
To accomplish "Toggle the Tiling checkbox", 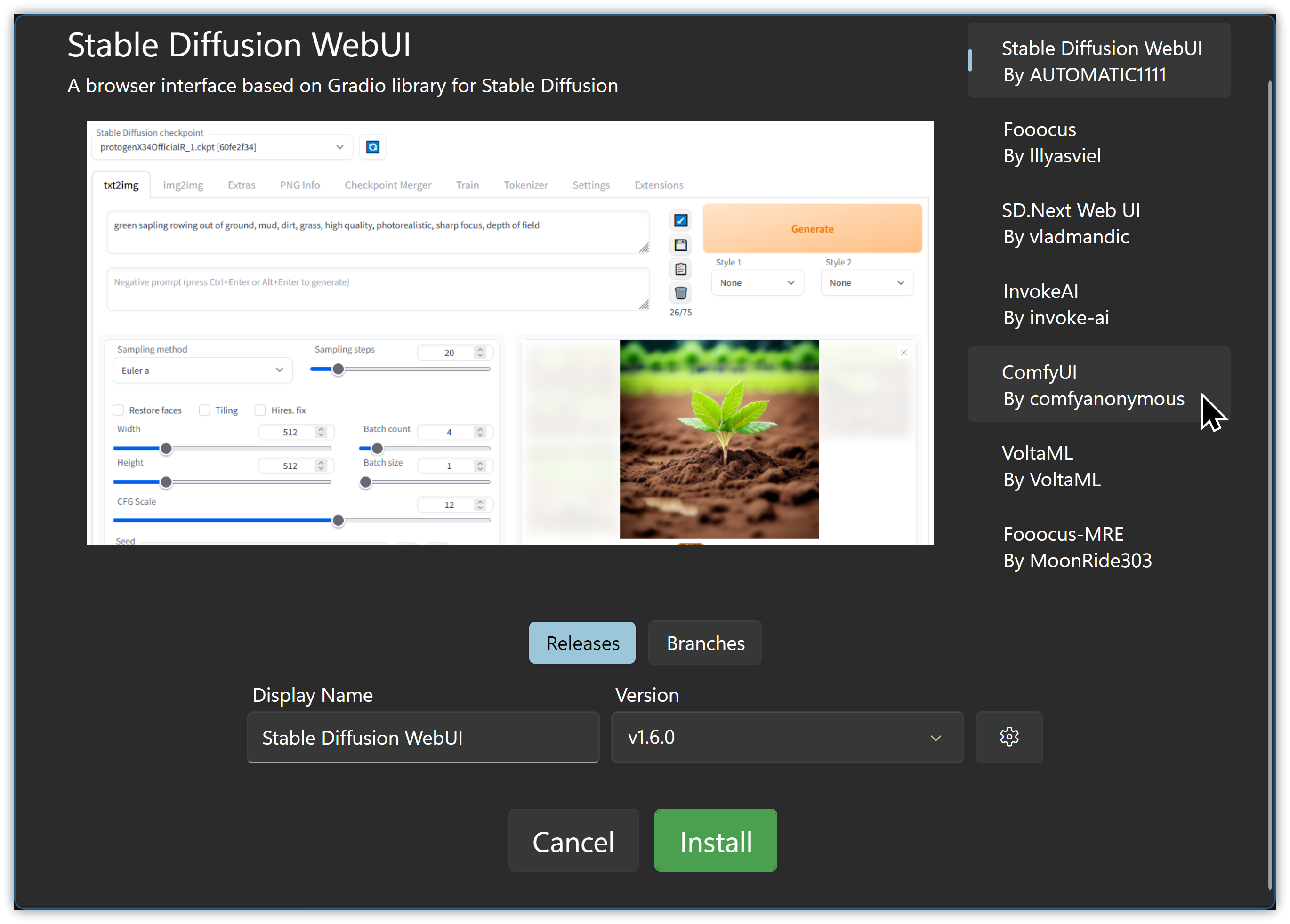I will pos(205,410).
